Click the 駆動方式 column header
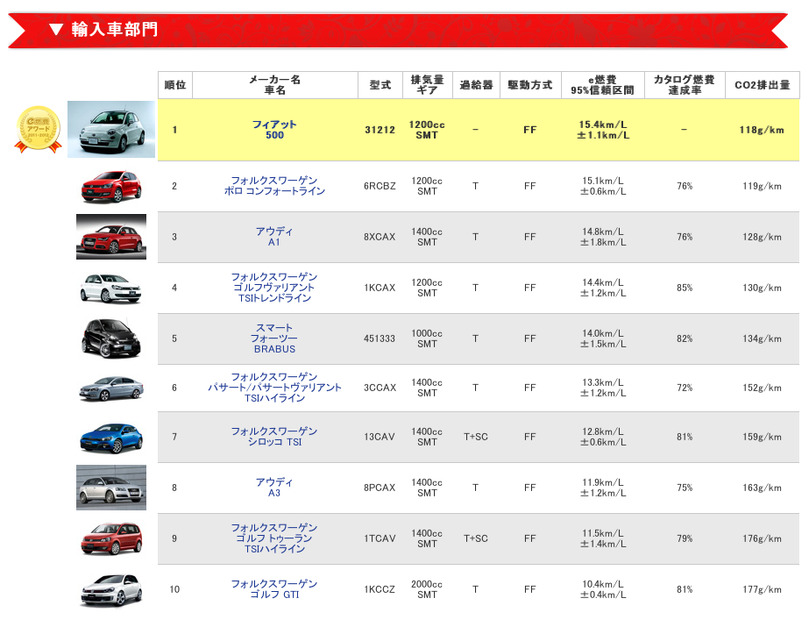 coord(530,85)
